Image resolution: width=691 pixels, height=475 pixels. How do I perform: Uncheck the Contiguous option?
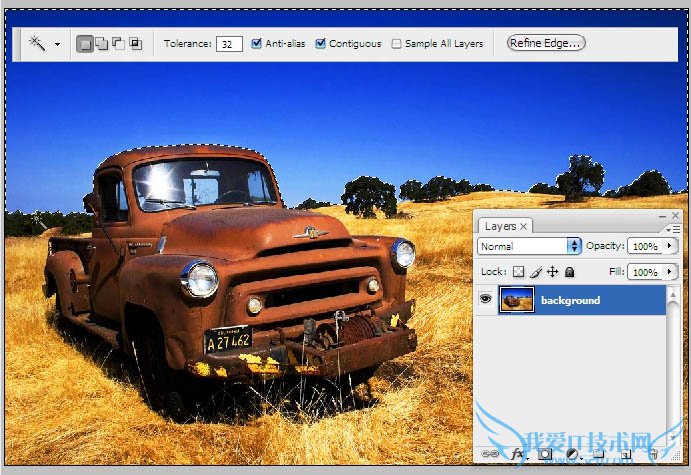(x=321, y=44)
